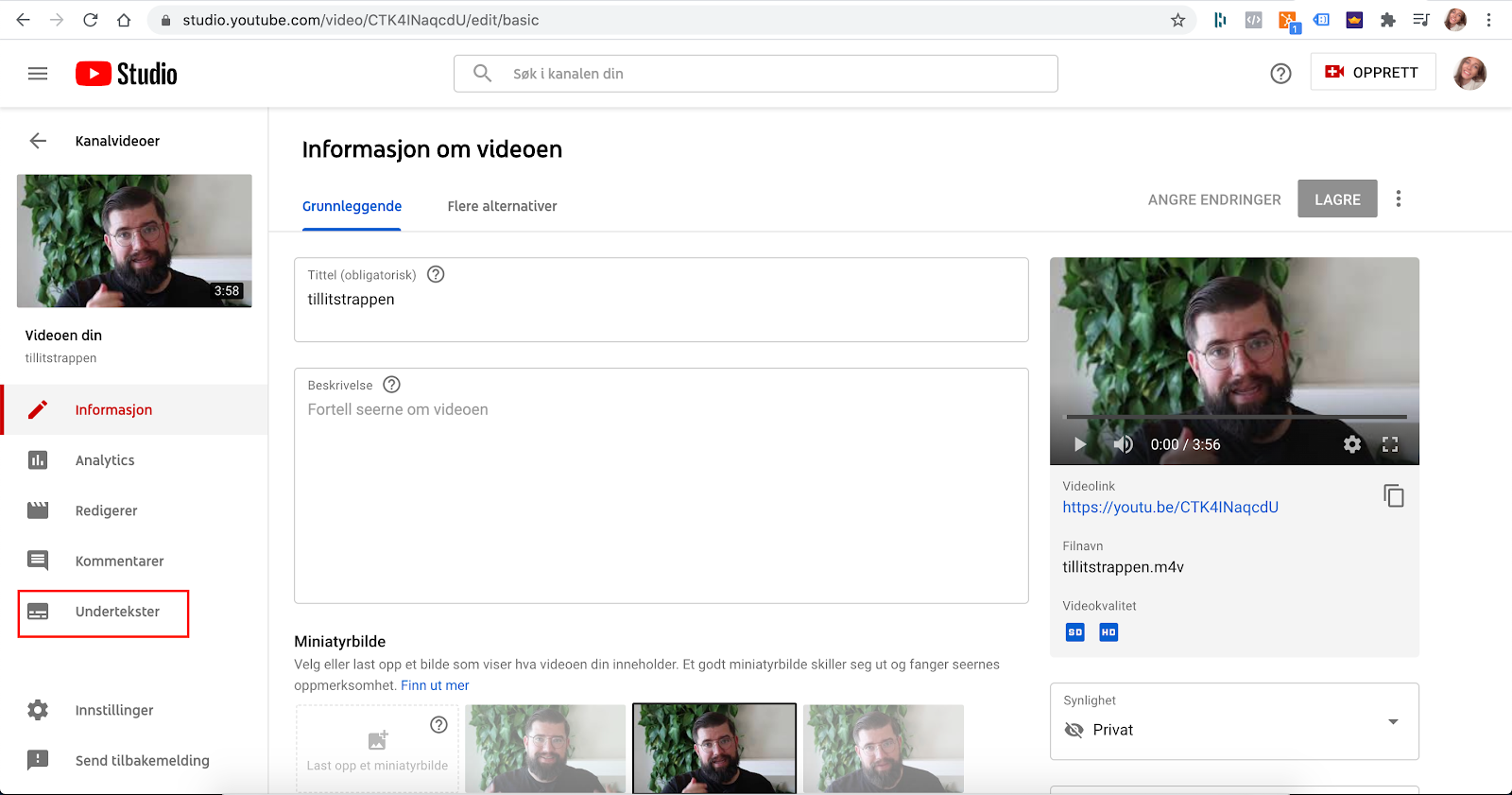Screen dimensions: 1512x795
Task: Click into the Beskrivelse text area
Action: 661,486
